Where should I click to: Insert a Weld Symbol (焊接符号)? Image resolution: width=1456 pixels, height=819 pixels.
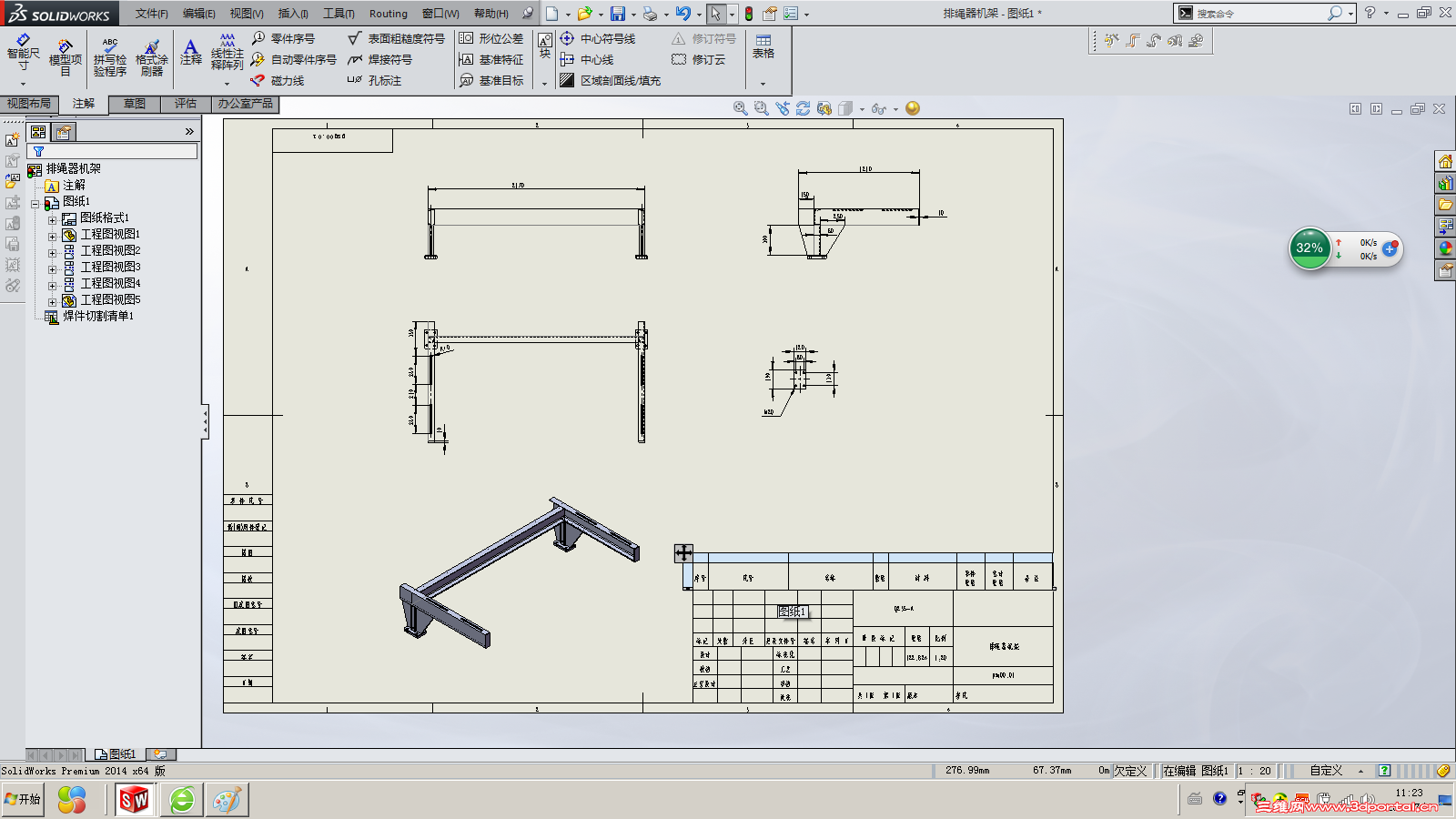(x=379, y=59)
